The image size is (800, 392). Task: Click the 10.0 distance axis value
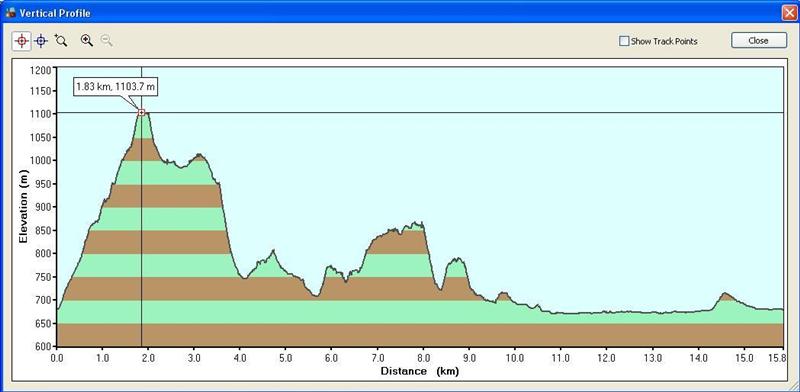(x=515, y=358)
